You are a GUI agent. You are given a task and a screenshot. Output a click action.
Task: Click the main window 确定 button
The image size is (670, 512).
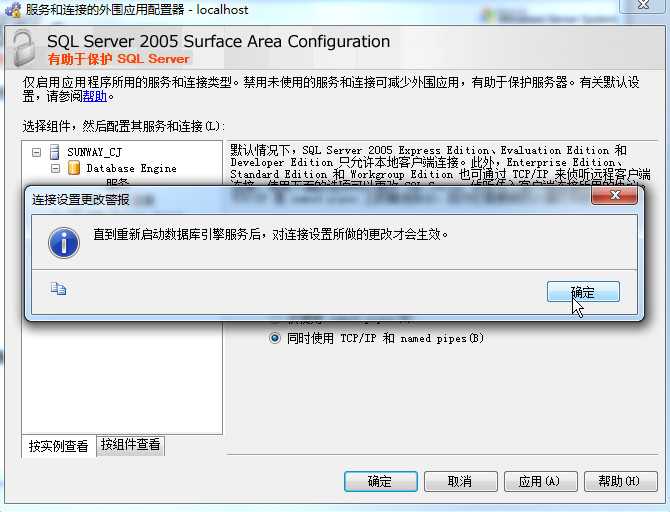380,481
